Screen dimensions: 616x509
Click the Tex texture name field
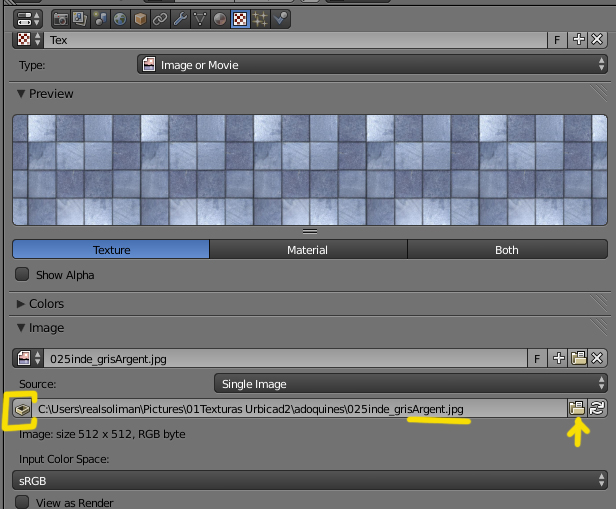295,40
